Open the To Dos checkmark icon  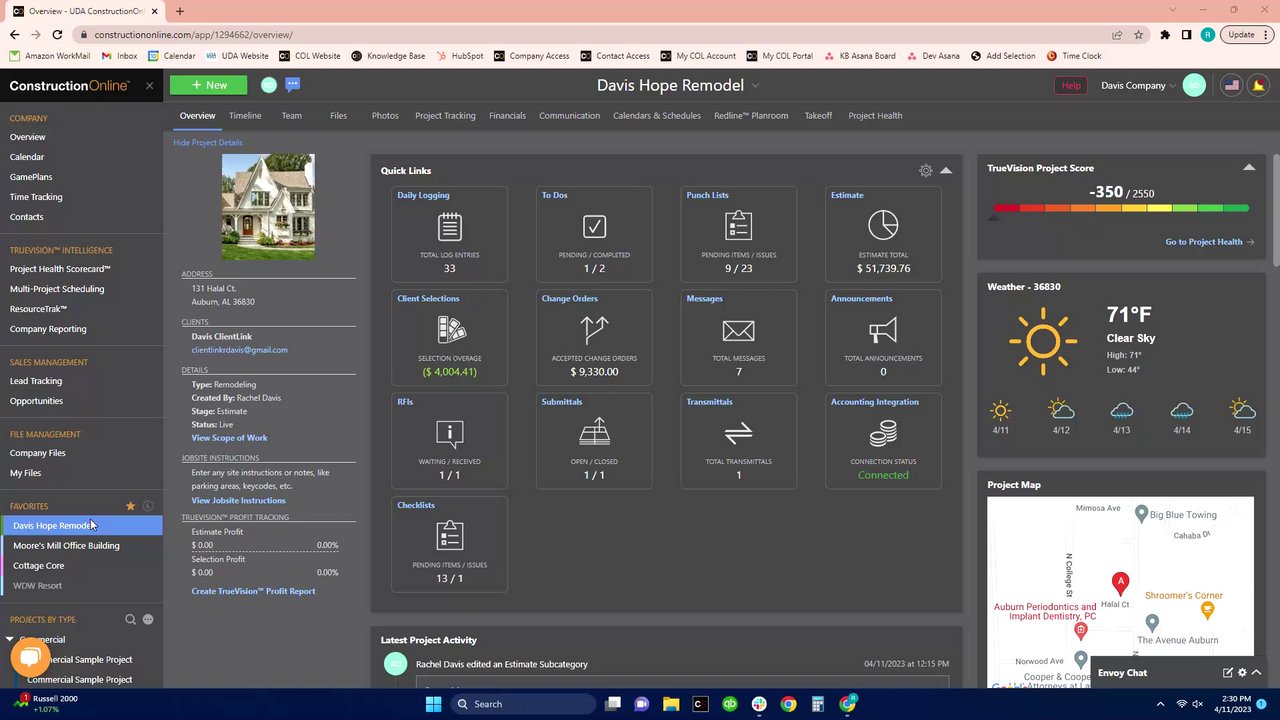pos(594,227)
